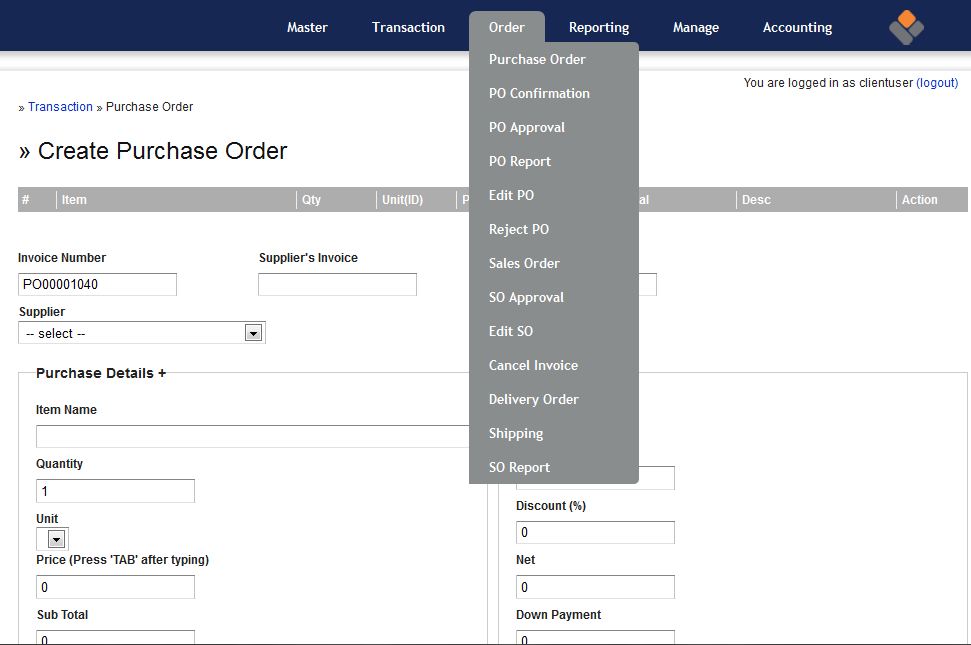Click the Supplier's Invoice input field

[337, 284]
